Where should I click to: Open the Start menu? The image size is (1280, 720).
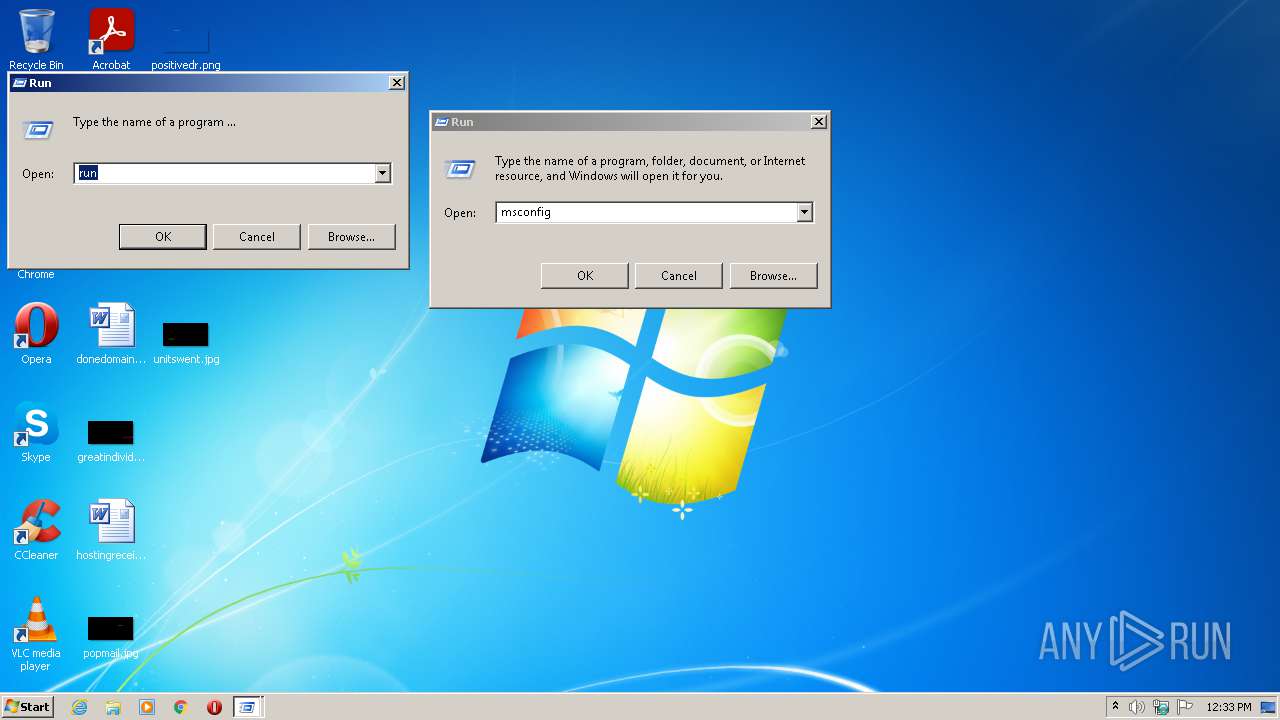pos(28,707)
